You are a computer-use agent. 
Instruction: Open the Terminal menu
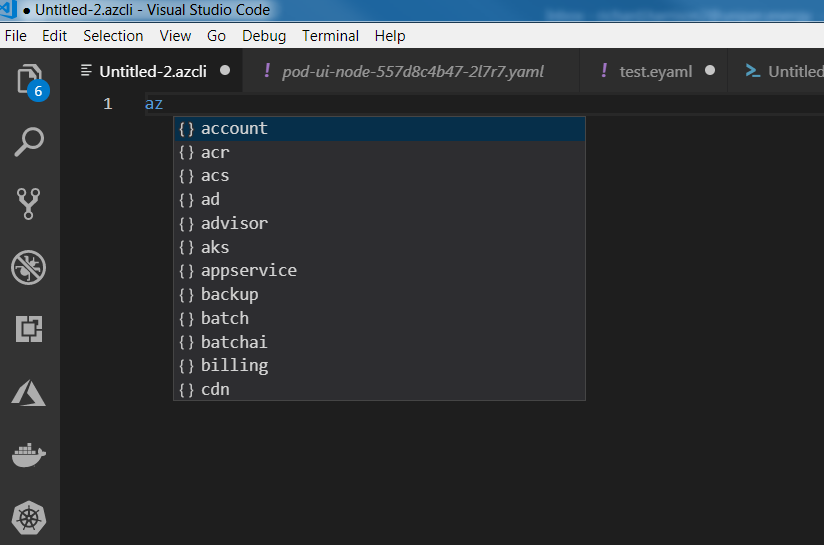[330, 36]
